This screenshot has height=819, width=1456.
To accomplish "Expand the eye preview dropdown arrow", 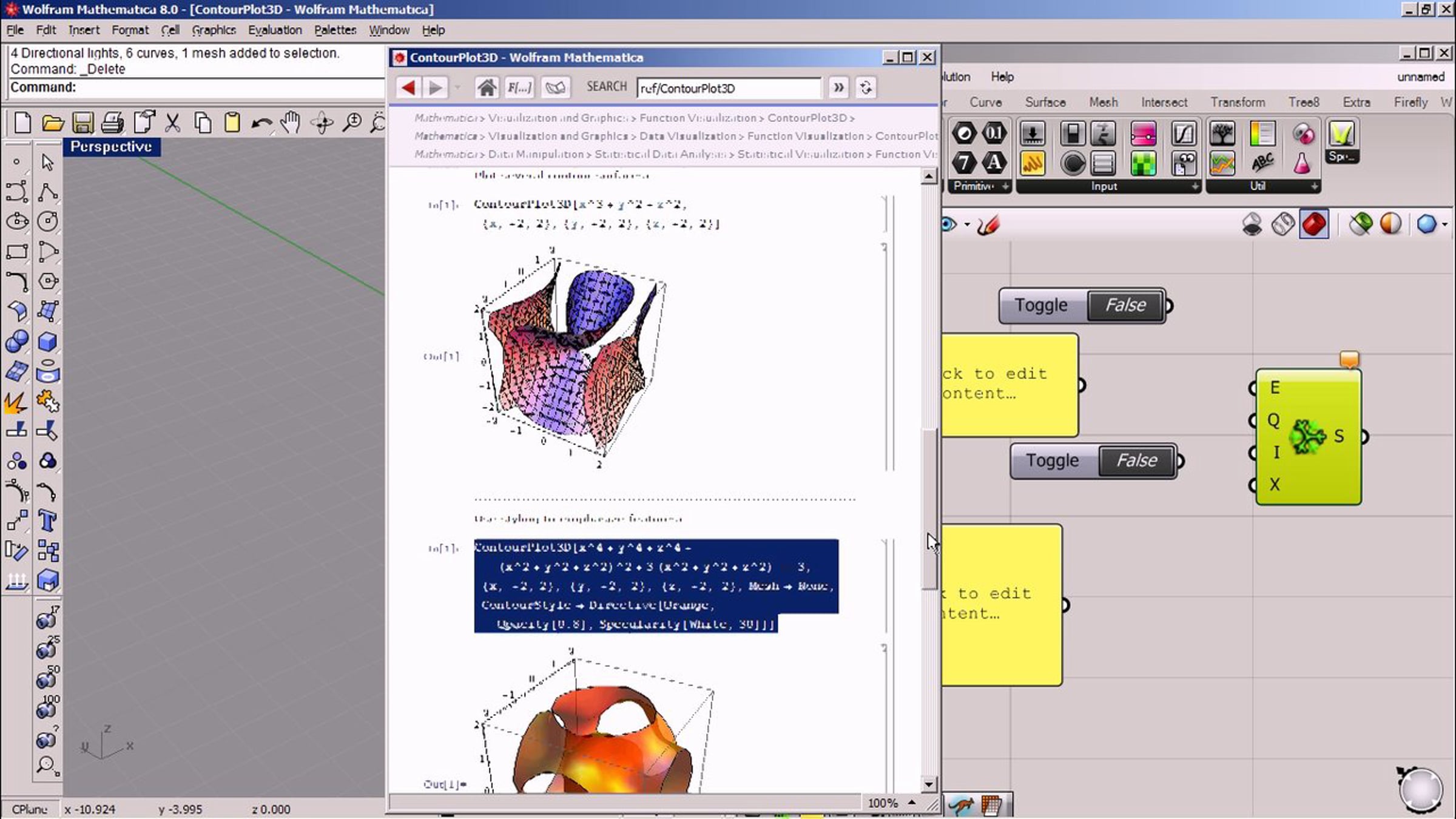I will pyautogui.click(x=967, y=225).
